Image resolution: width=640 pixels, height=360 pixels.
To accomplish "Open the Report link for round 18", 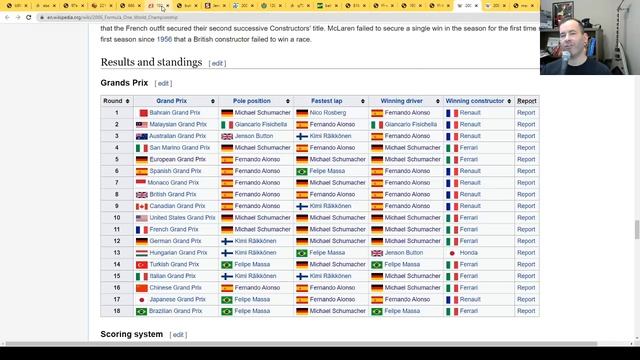I will 526,311.
